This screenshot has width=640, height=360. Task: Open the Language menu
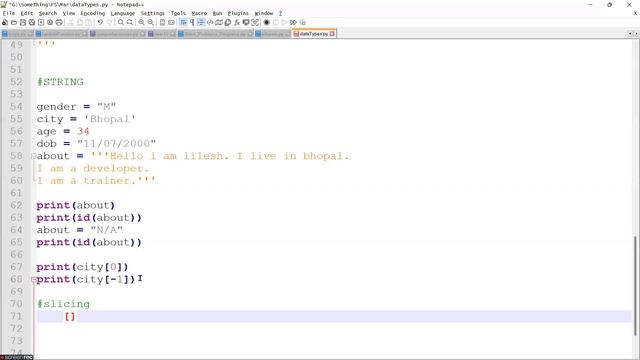coord(122,13)
